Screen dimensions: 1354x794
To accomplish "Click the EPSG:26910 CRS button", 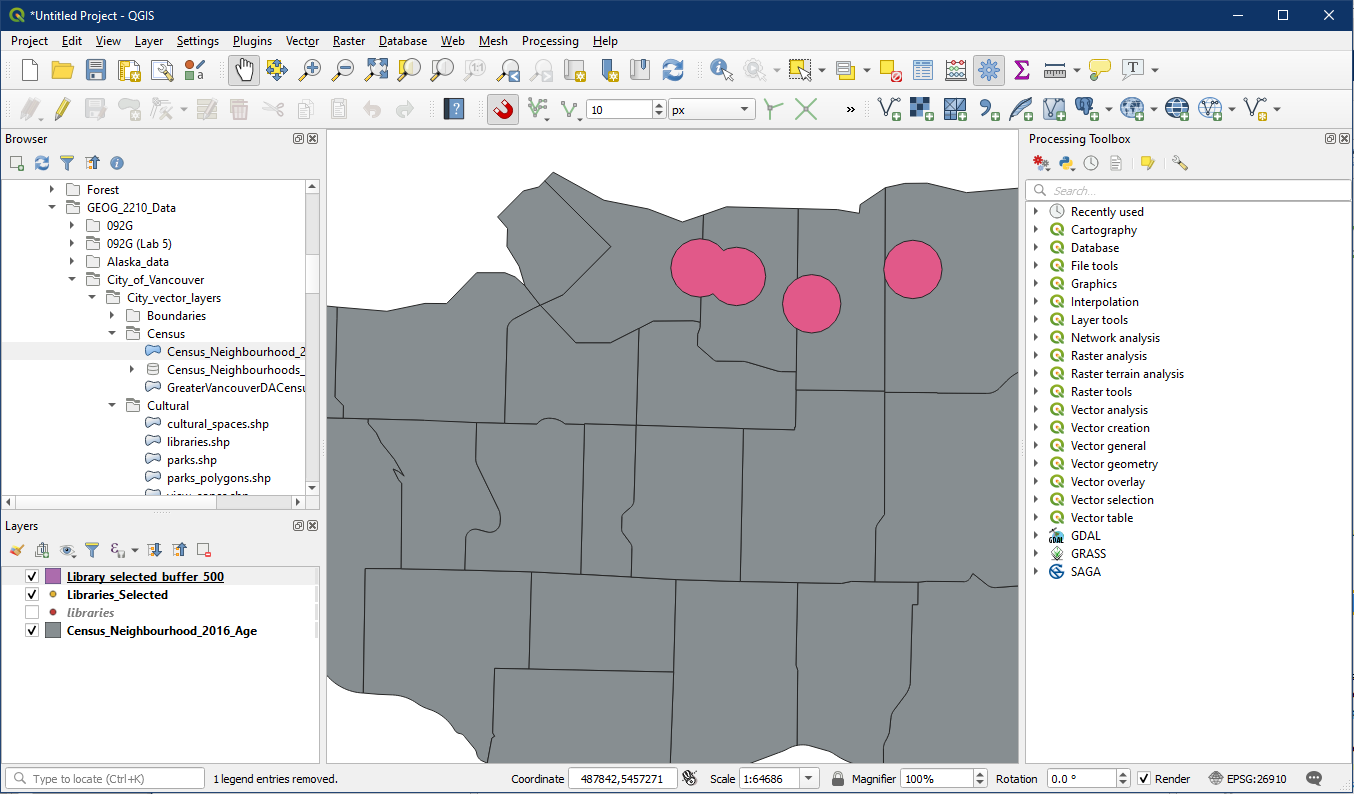I will pyautogui.click(x=1247, y=779).
